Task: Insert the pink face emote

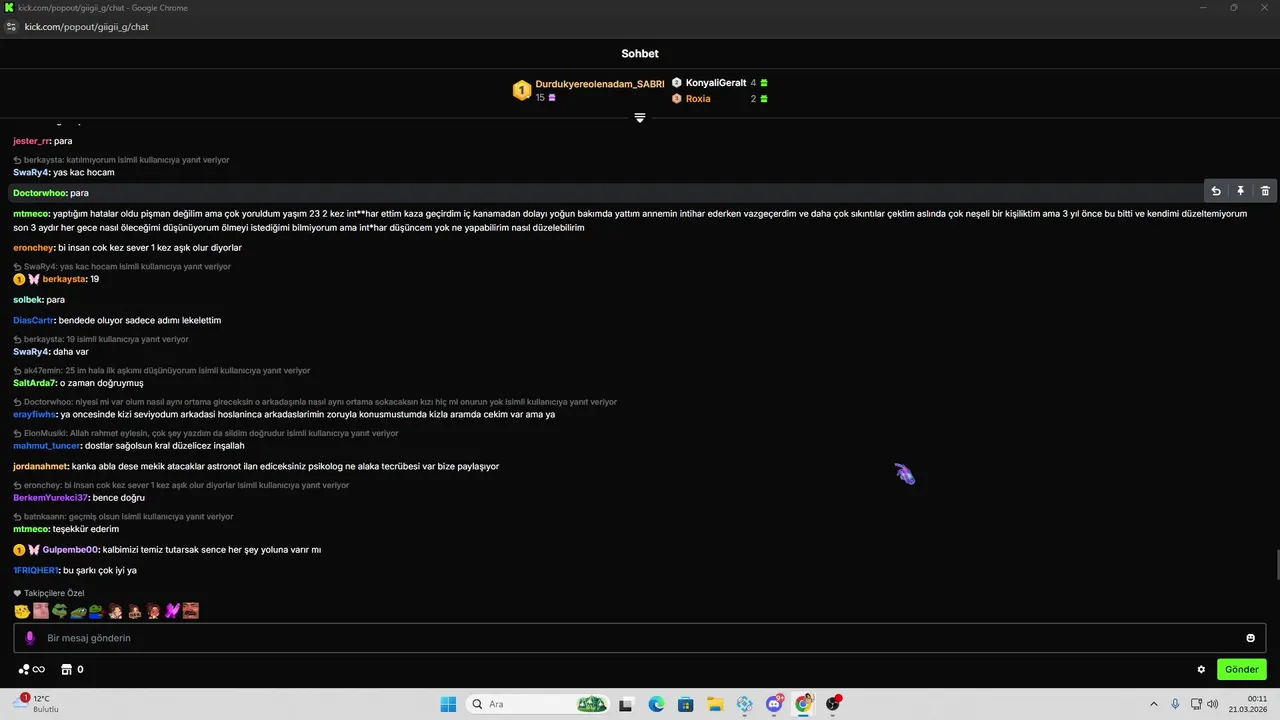Action: (x=41, y=611)
